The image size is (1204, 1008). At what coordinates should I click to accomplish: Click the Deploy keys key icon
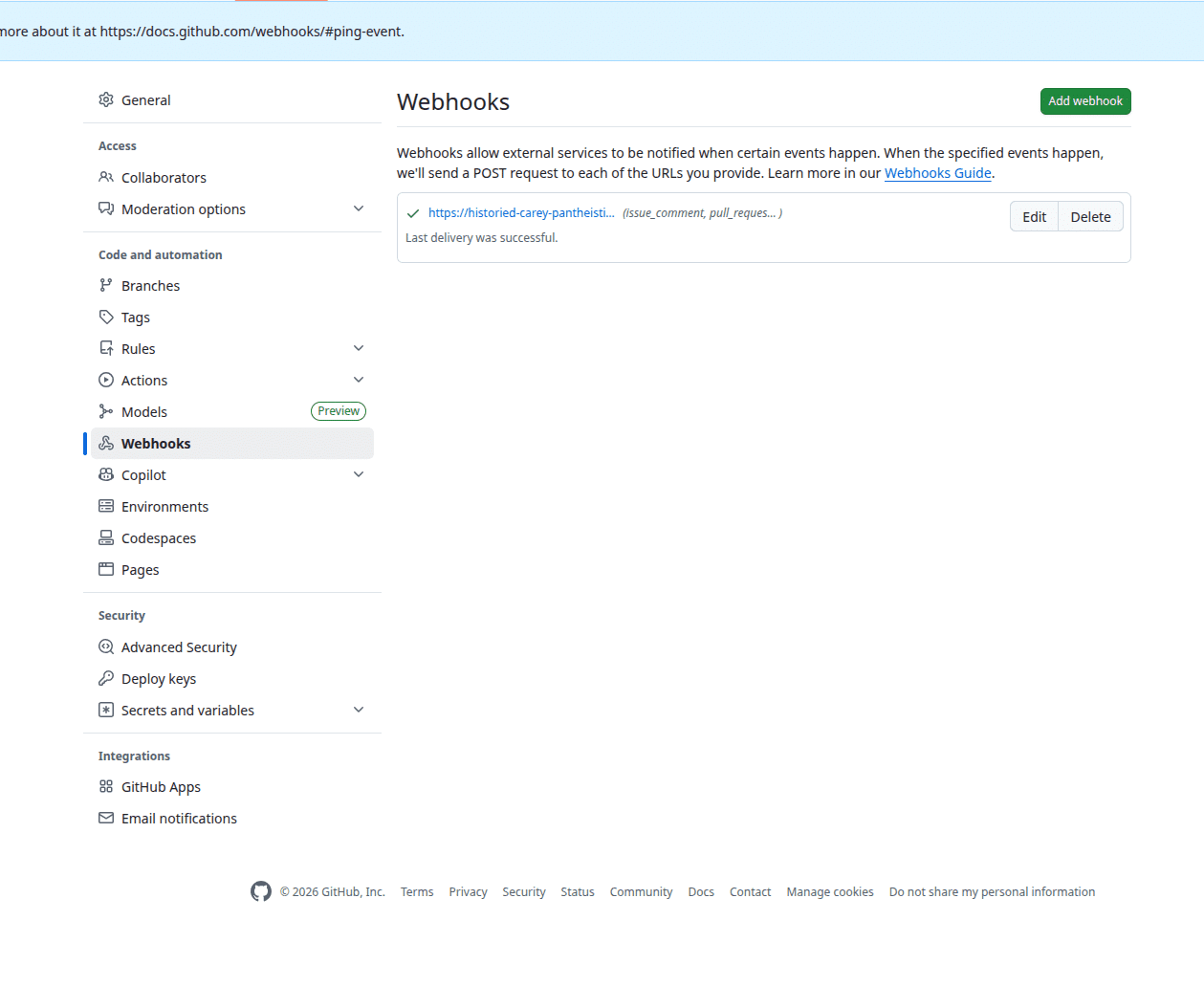[x=106, y=678]
